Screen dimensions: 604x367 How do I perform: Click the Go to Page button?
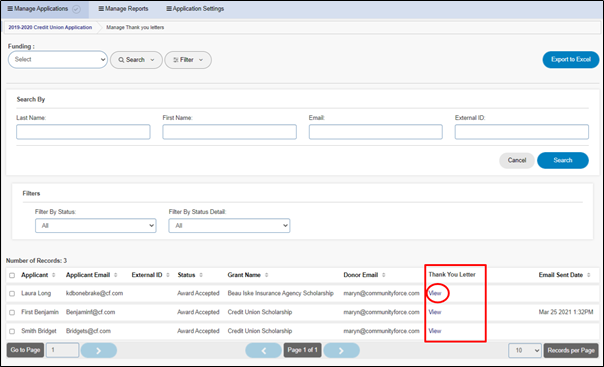pos(25,350)
